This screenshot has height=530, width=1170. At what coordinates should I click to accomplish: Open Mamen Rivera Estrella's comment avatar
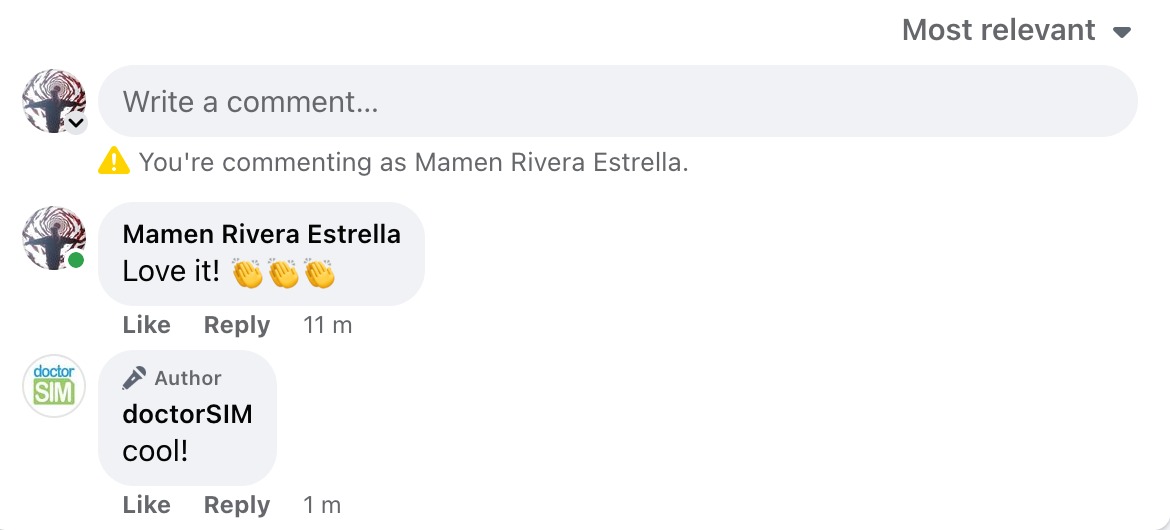52,237
